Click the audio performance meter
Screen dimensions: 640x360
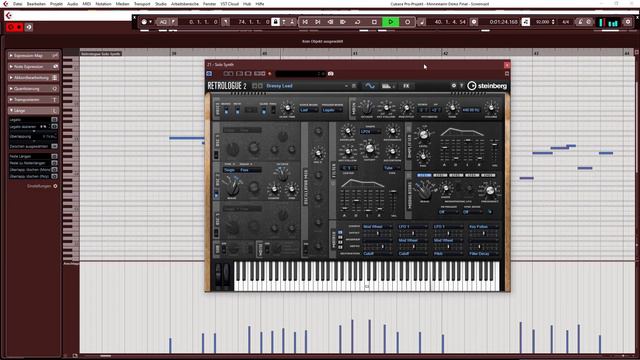[x=609, y=22]
